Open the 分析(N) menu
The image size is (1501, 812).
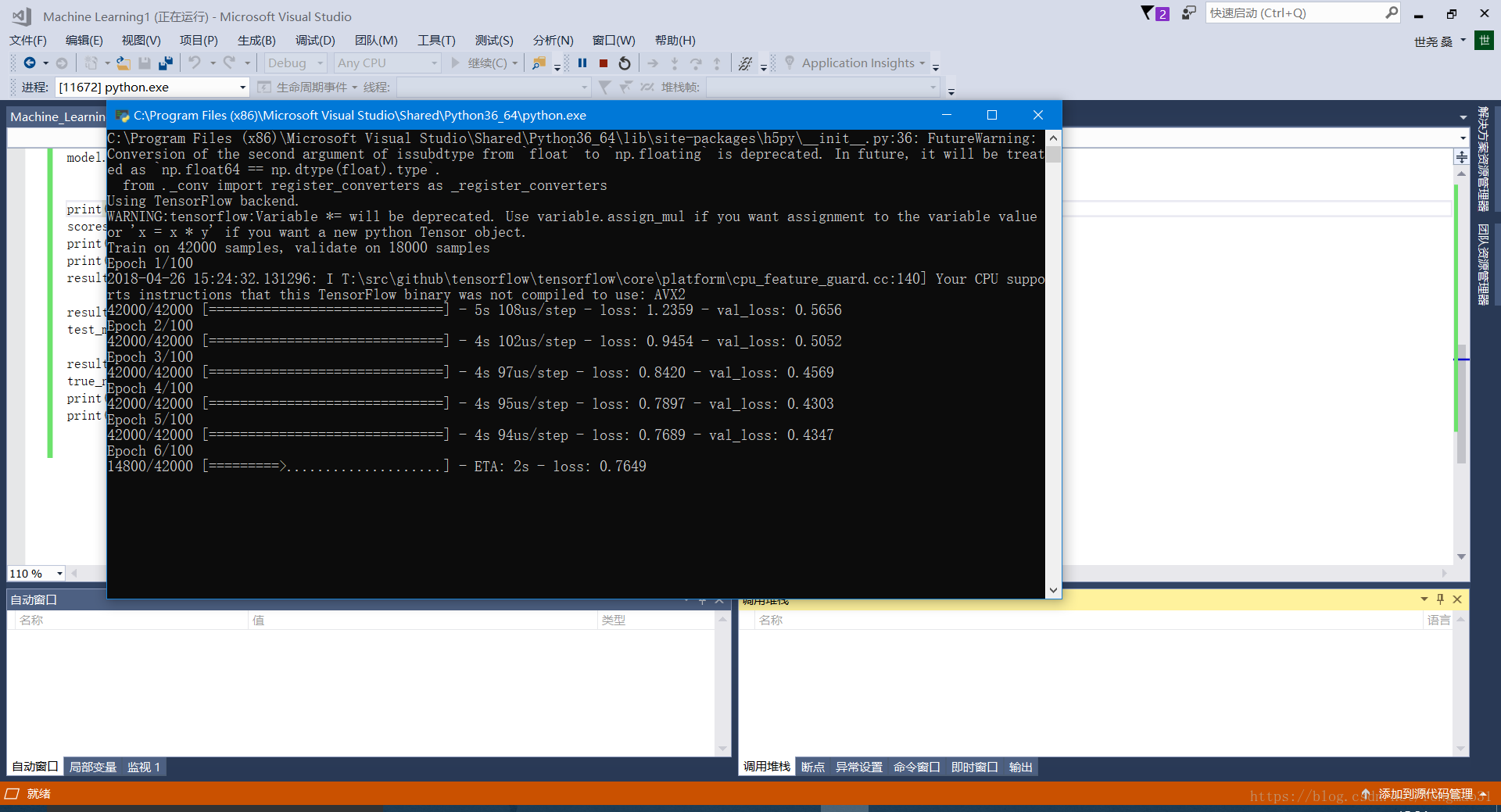click(553, 41)
